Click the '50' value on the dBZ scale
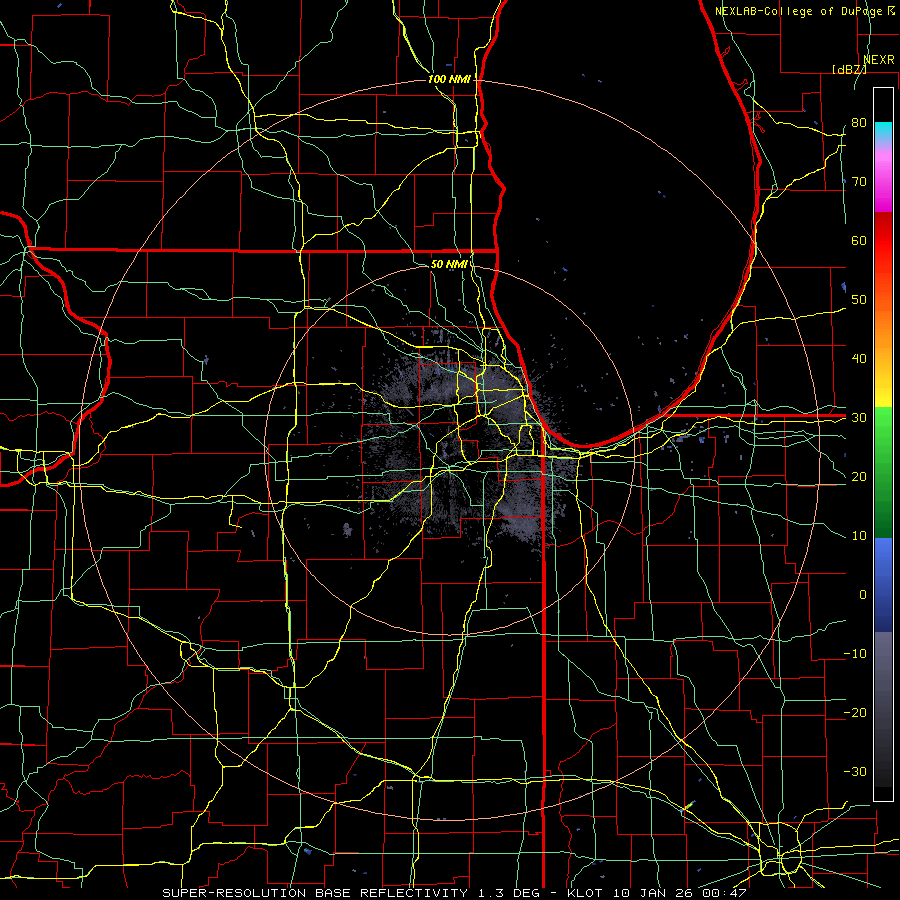 click(859, 300)
